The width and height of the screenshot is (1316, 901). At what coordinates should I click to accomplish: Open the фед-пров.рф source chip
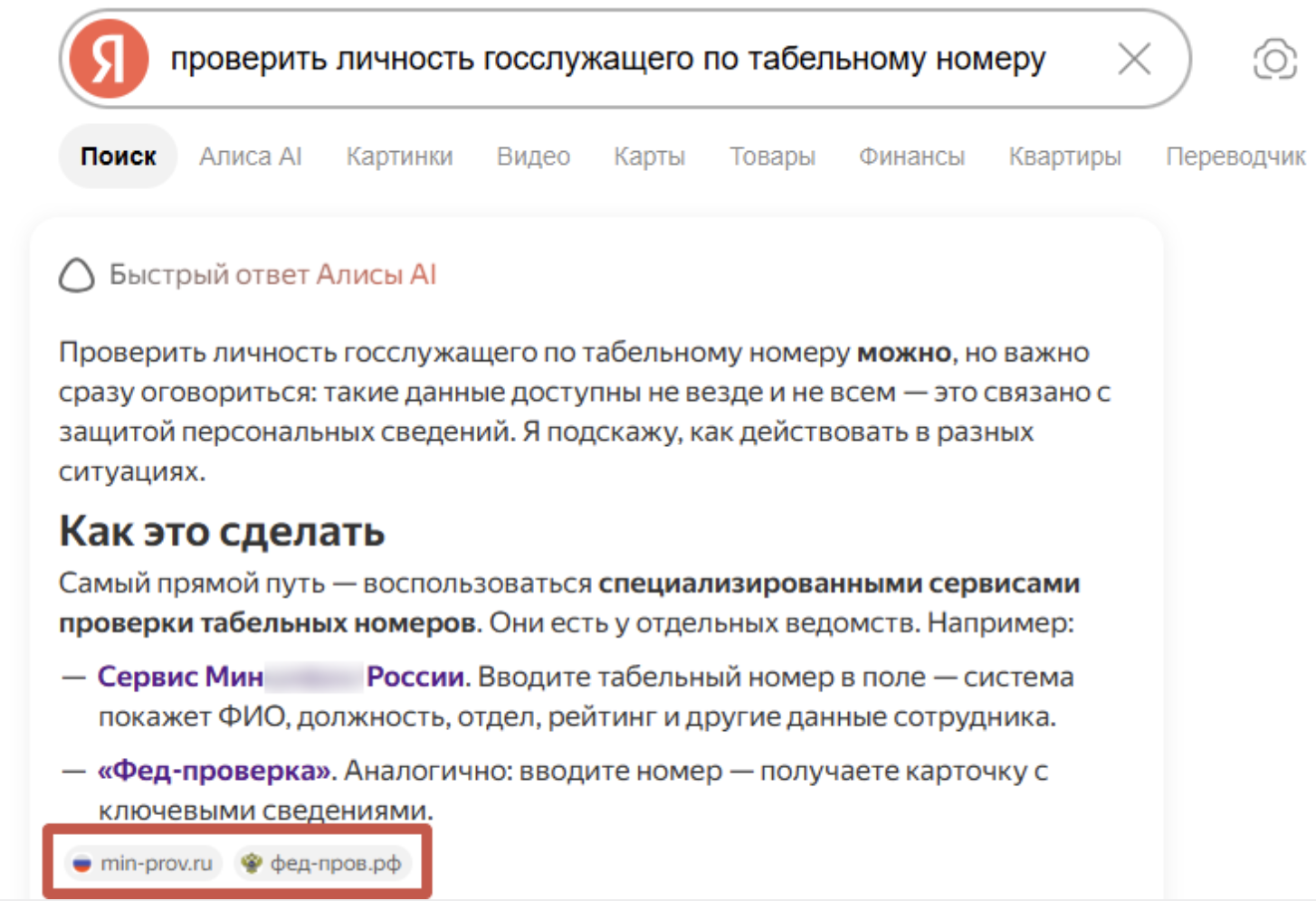coord(324,863)
